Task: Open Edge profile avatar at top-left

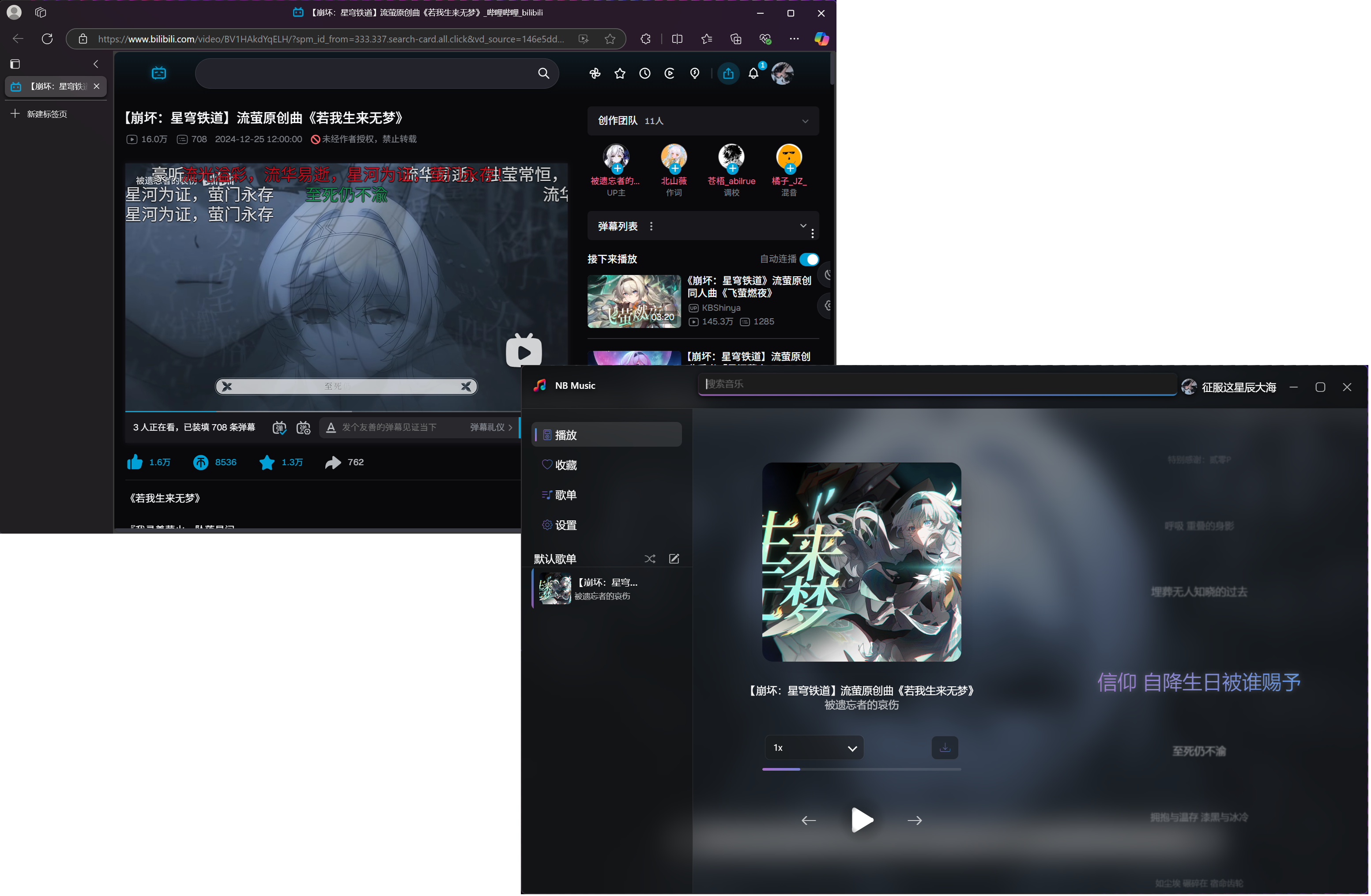Action: [x=14, y=12]
